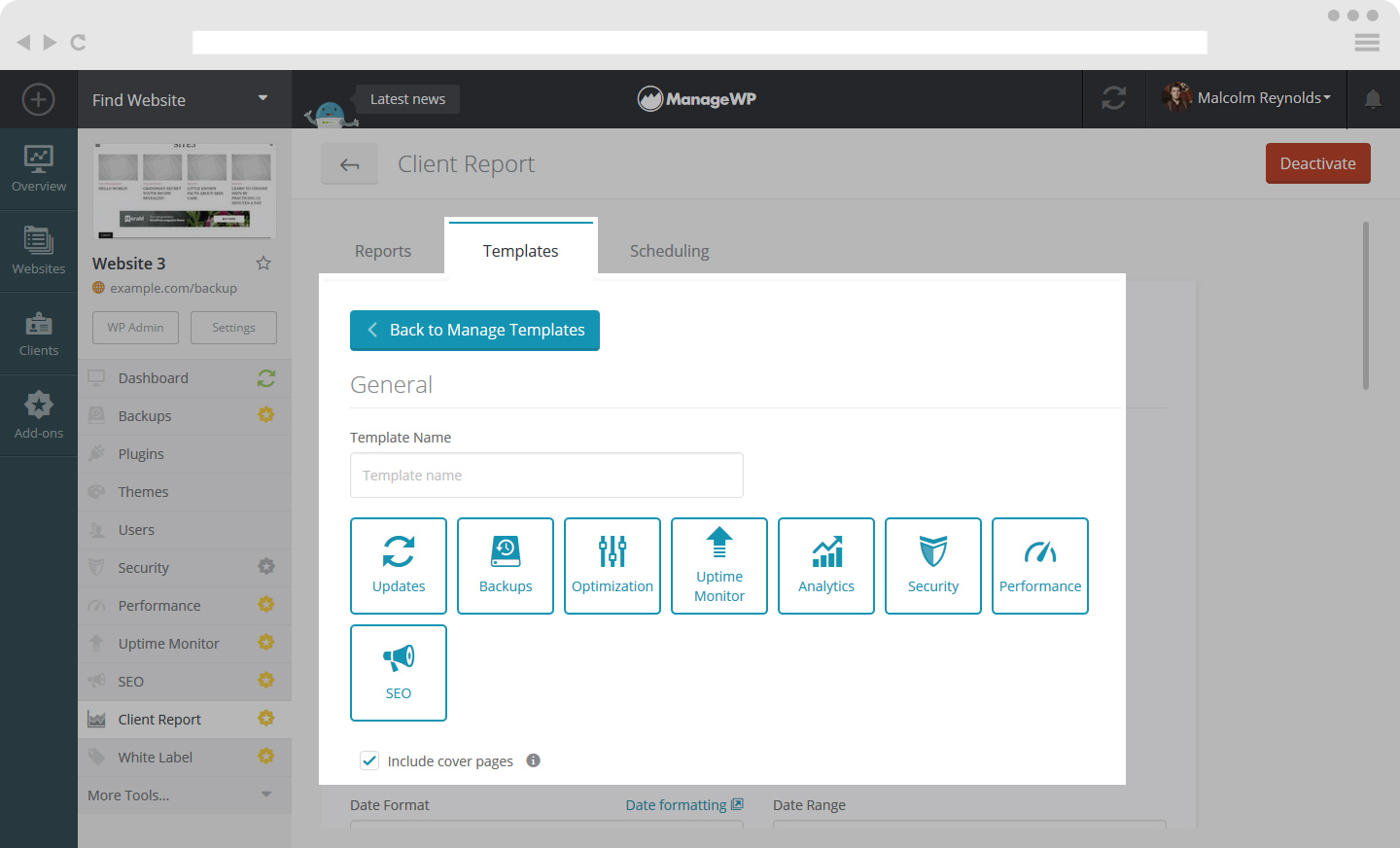Click the browser address bar

click(700, 42)
